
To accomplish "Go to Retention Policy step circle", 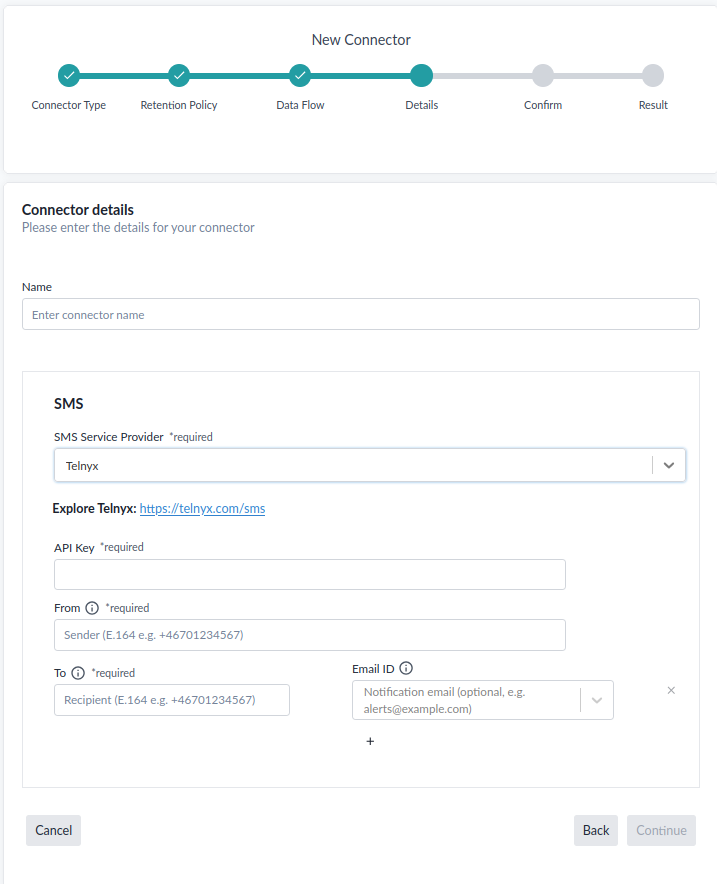I will (179, 75).
